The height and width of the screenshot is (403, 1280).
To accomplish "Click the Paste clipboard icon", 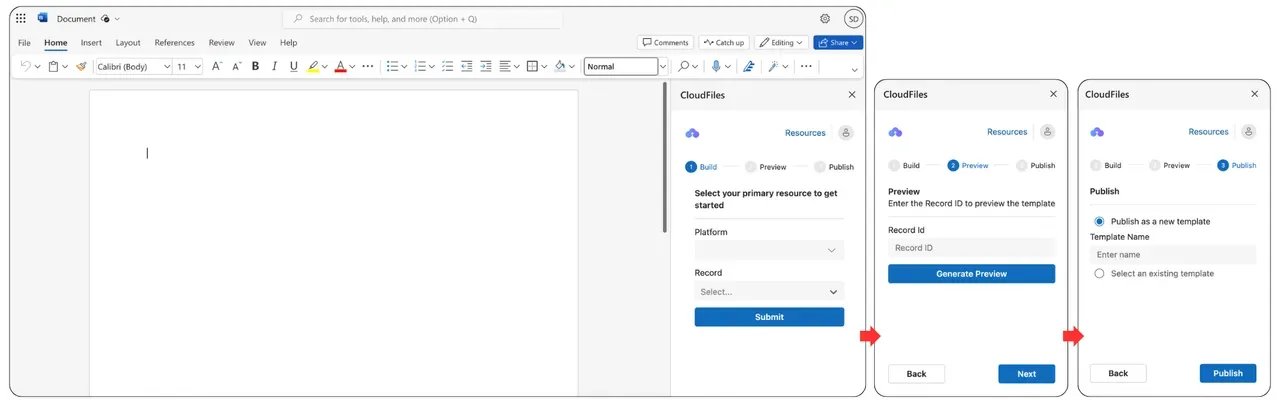I will (x=53, y=66).
